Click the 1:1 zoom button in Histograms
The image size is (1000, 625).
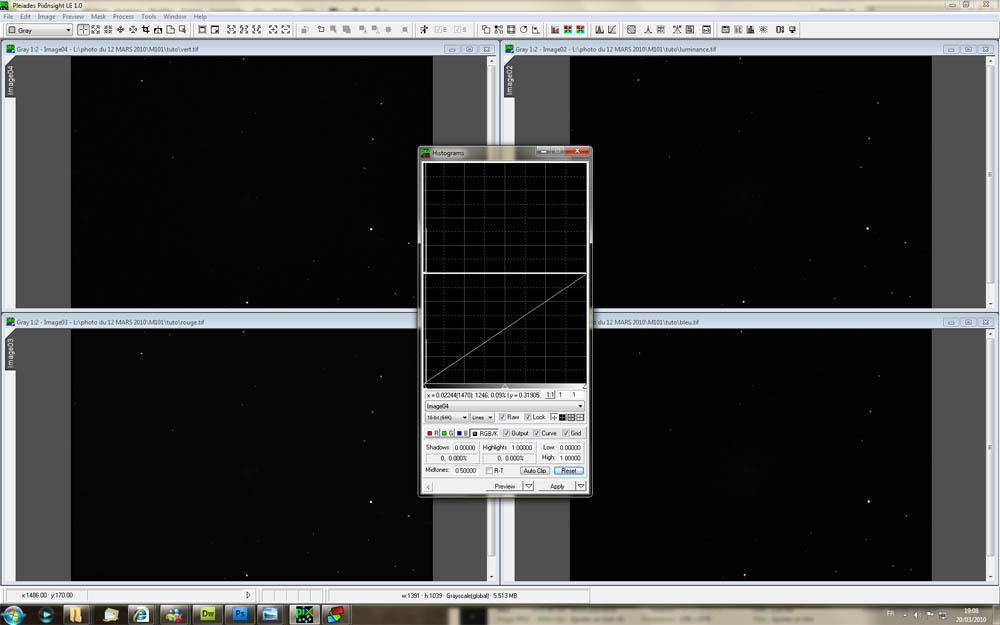[x=550, y=395]
